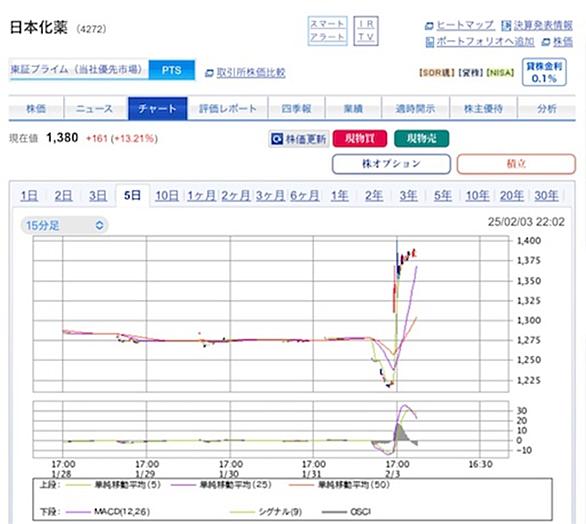Image resolution: width=586 pixels, height=524 pixels.
Task: Click the 単純移動平均(50) legend entry
Action: [339, 485]
